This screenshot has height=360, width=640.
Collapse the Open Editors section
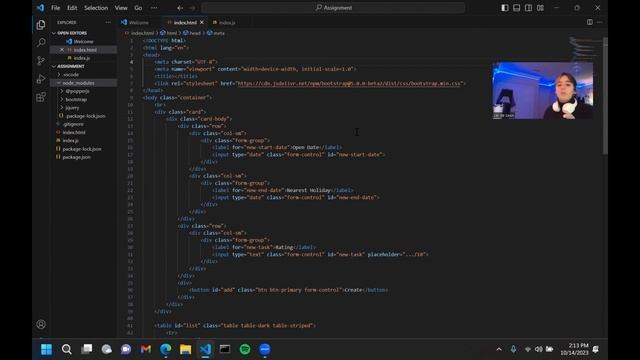(54, 33)
